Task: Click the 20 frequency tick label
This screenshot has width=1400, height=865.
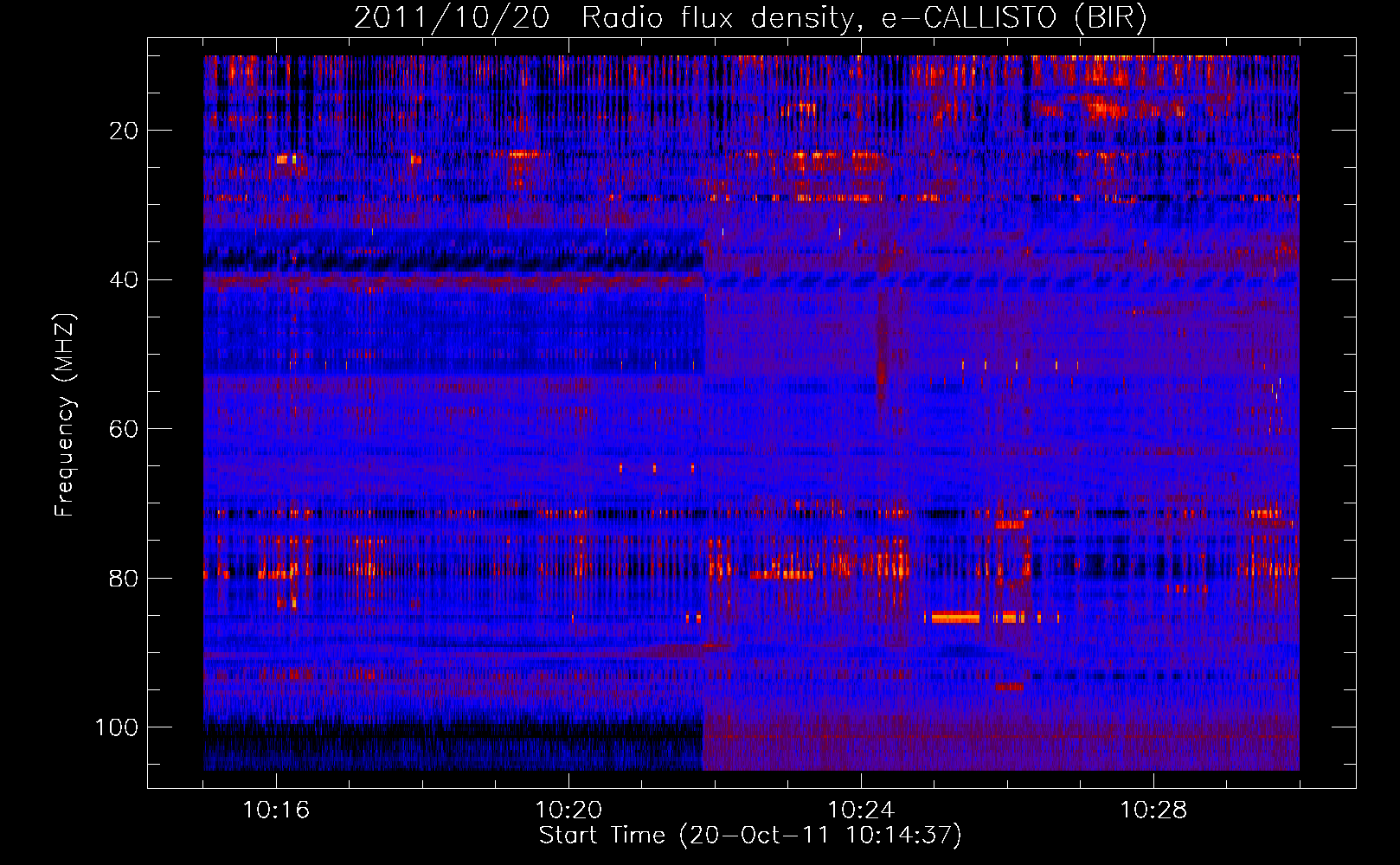Action: coord(124,131)
